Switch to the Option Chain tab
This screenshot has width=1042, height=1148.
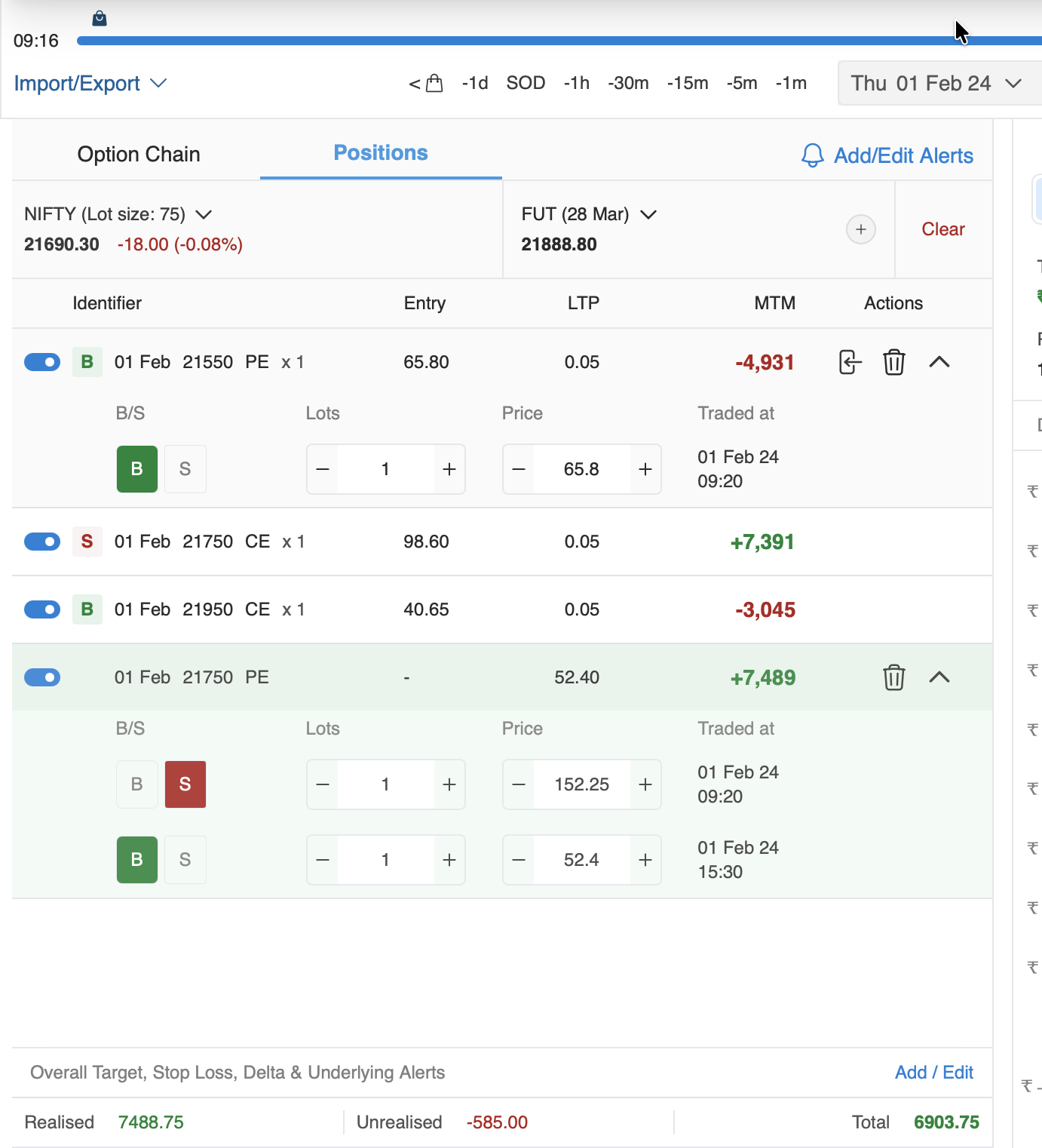[139, 154]
